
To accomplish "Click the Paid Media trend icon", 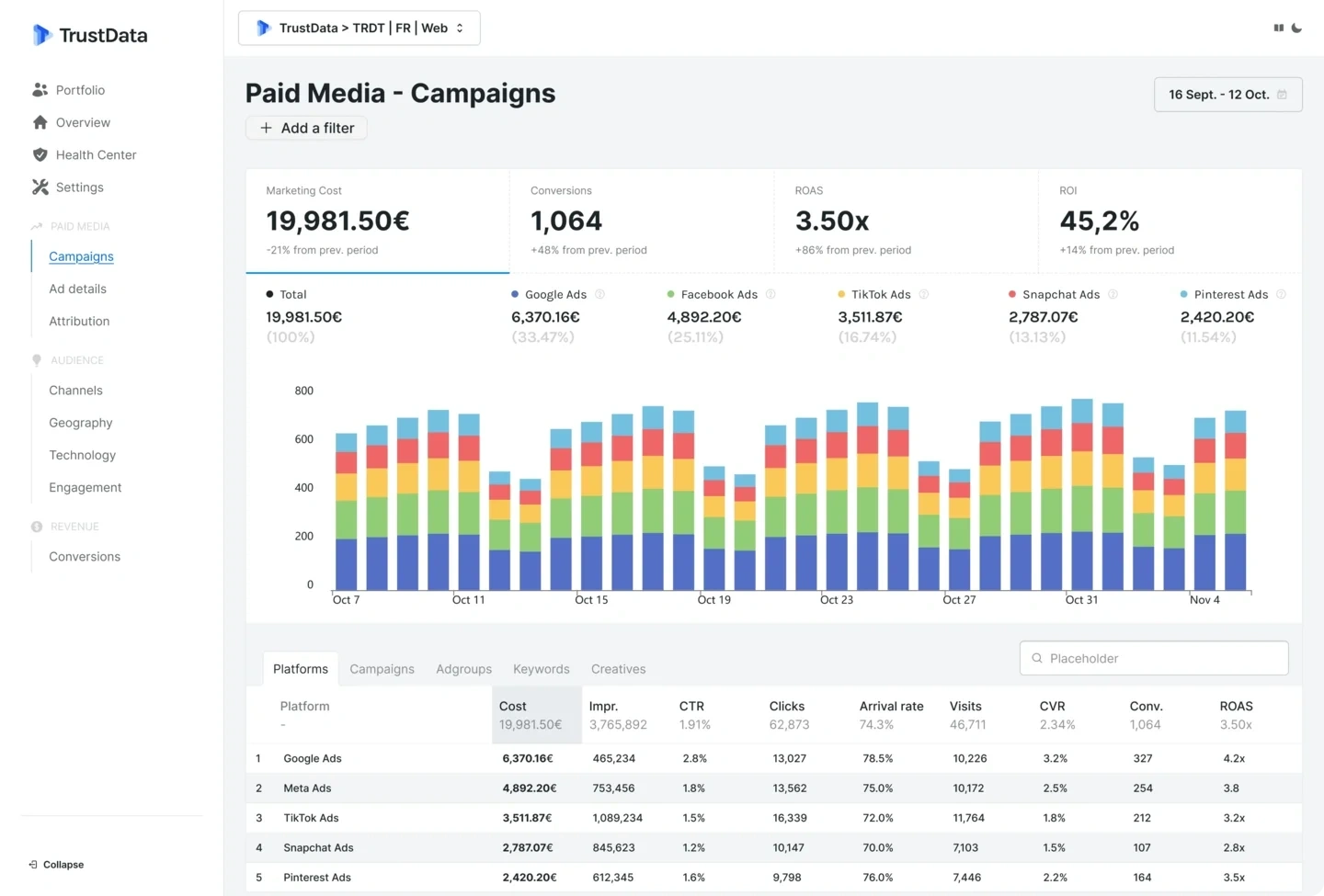I will tap(38, 226).
